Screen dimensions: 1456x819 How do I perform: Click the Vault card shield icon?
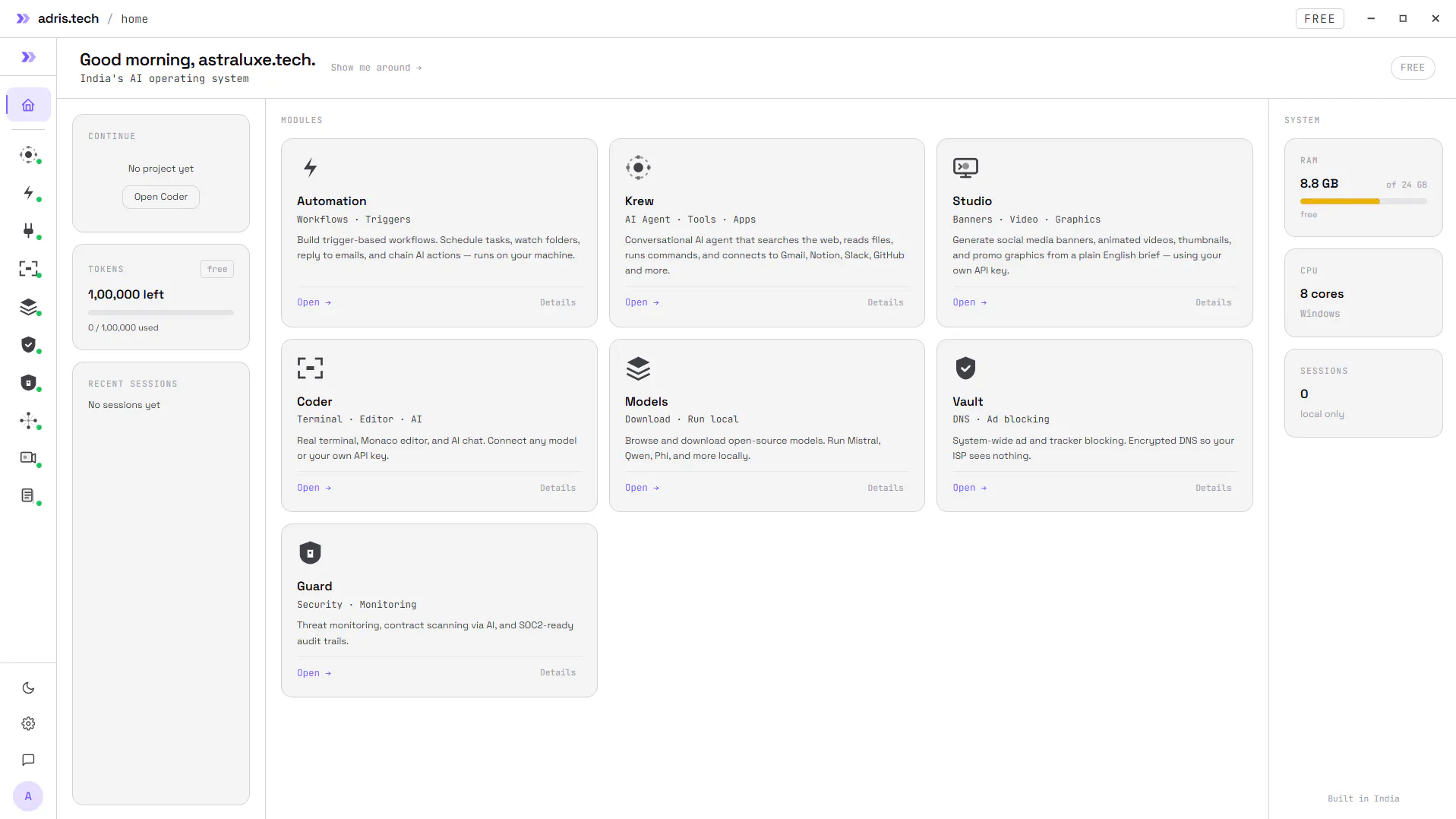pyautogui.click(x=965, y=368)
